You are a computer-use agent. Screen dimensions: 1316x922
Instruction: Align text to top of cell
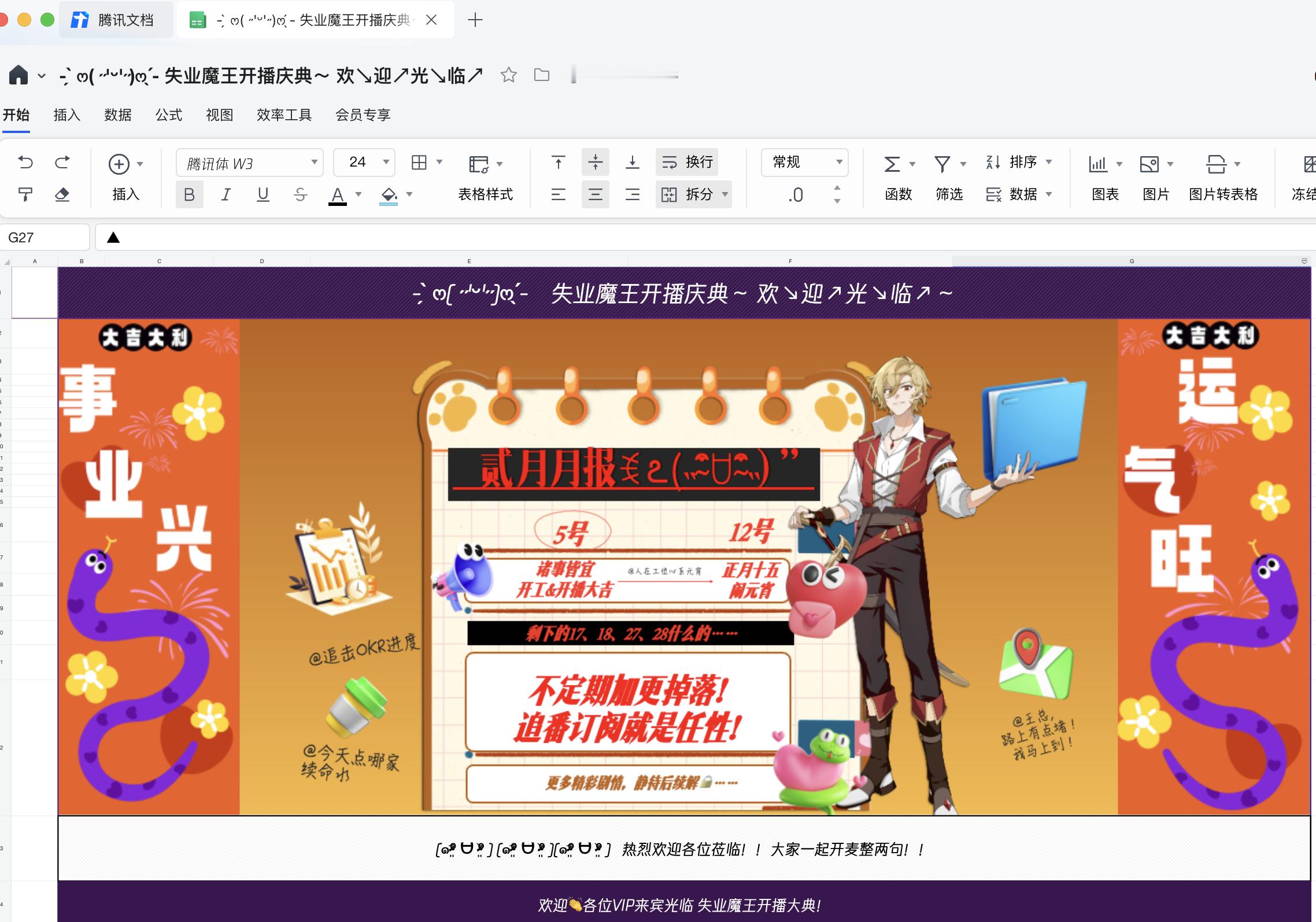(x=558, y=163)
